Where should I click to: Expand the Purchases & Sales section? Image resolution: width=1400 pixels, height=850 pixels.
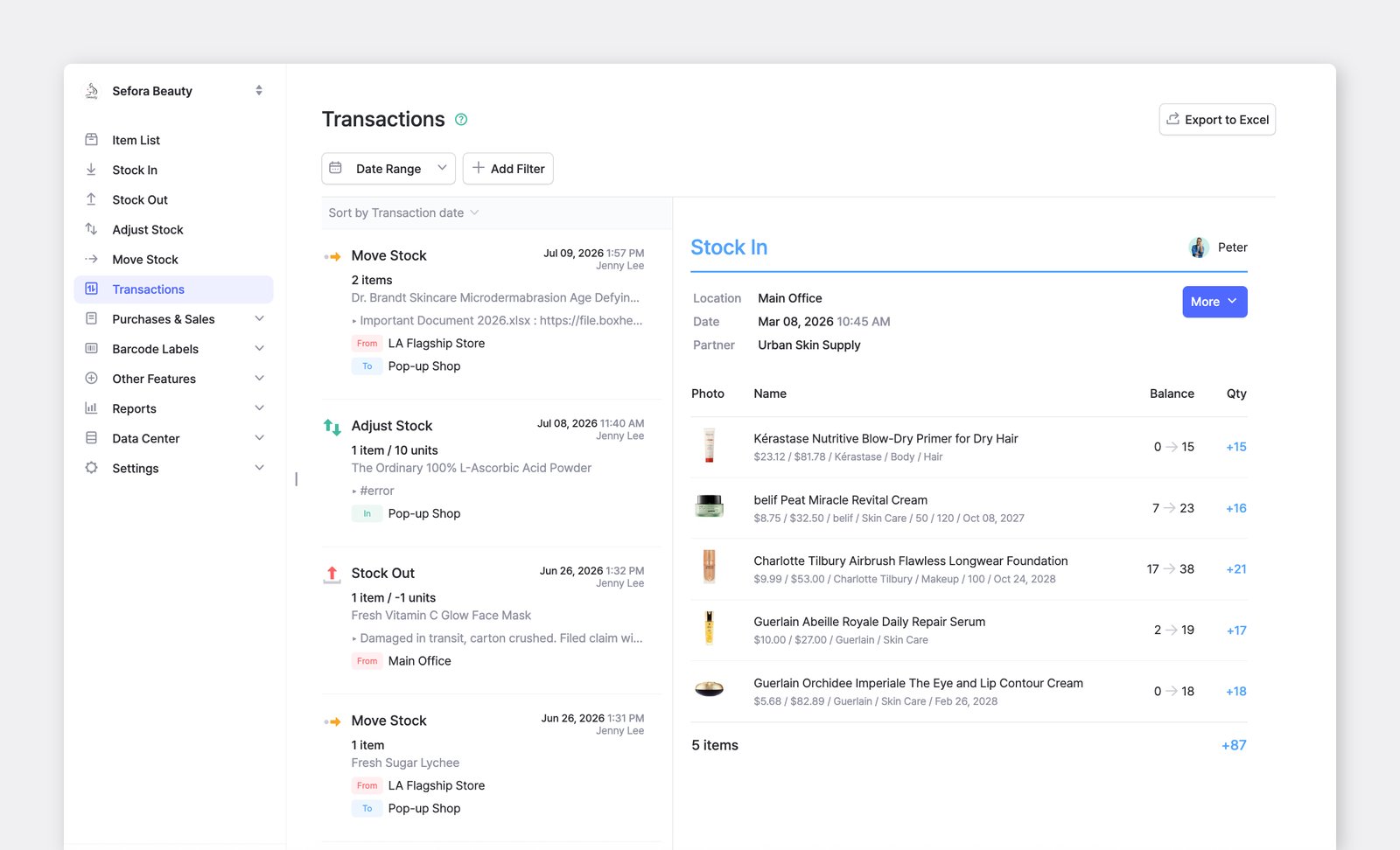[x=259, y=319]
